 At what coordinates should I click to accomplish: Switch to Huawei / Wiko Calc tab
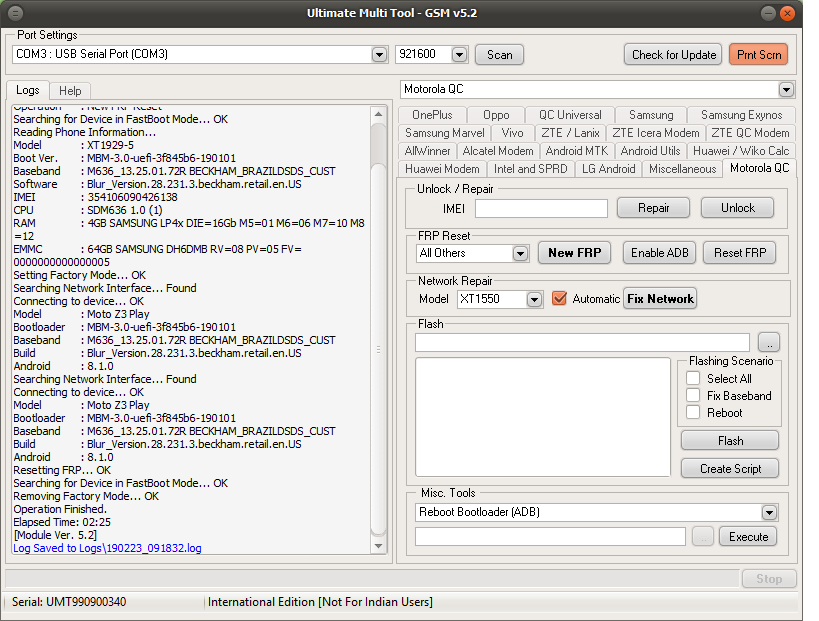(x=741, y=151)
